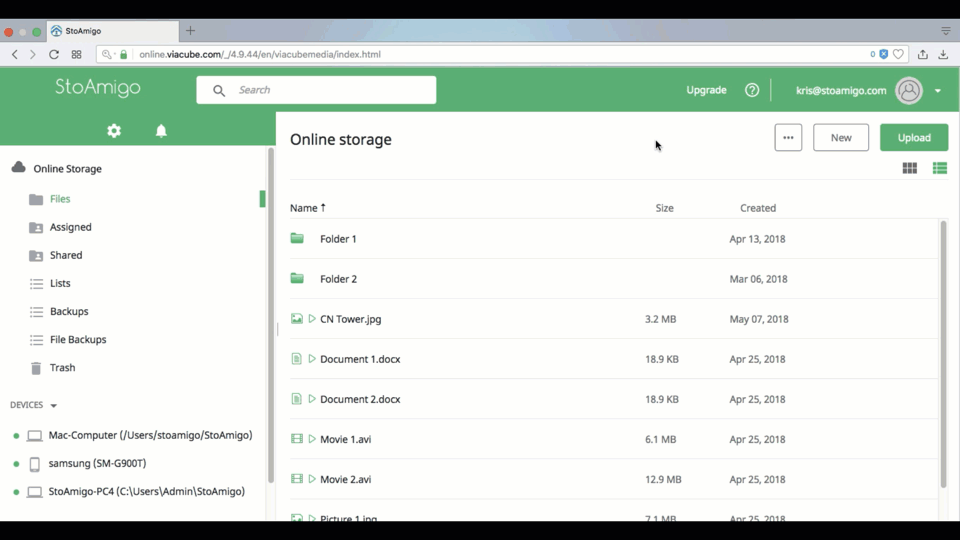This screenshot has width=960, height=540.
Task: Click the Upgrade link
Action: click(706, 90)
